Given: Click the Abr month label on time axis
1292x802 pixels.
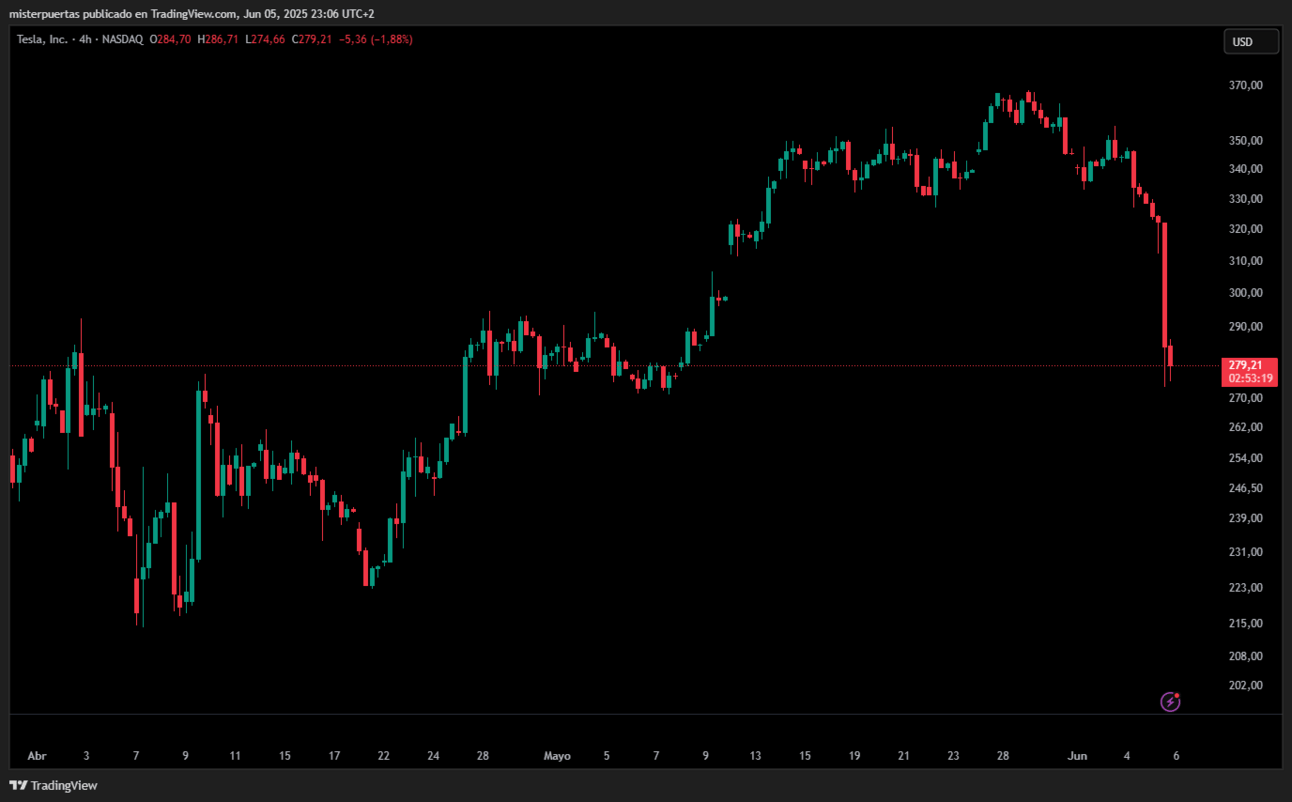Looking at the screenshot, I should (x=37, y=756).
